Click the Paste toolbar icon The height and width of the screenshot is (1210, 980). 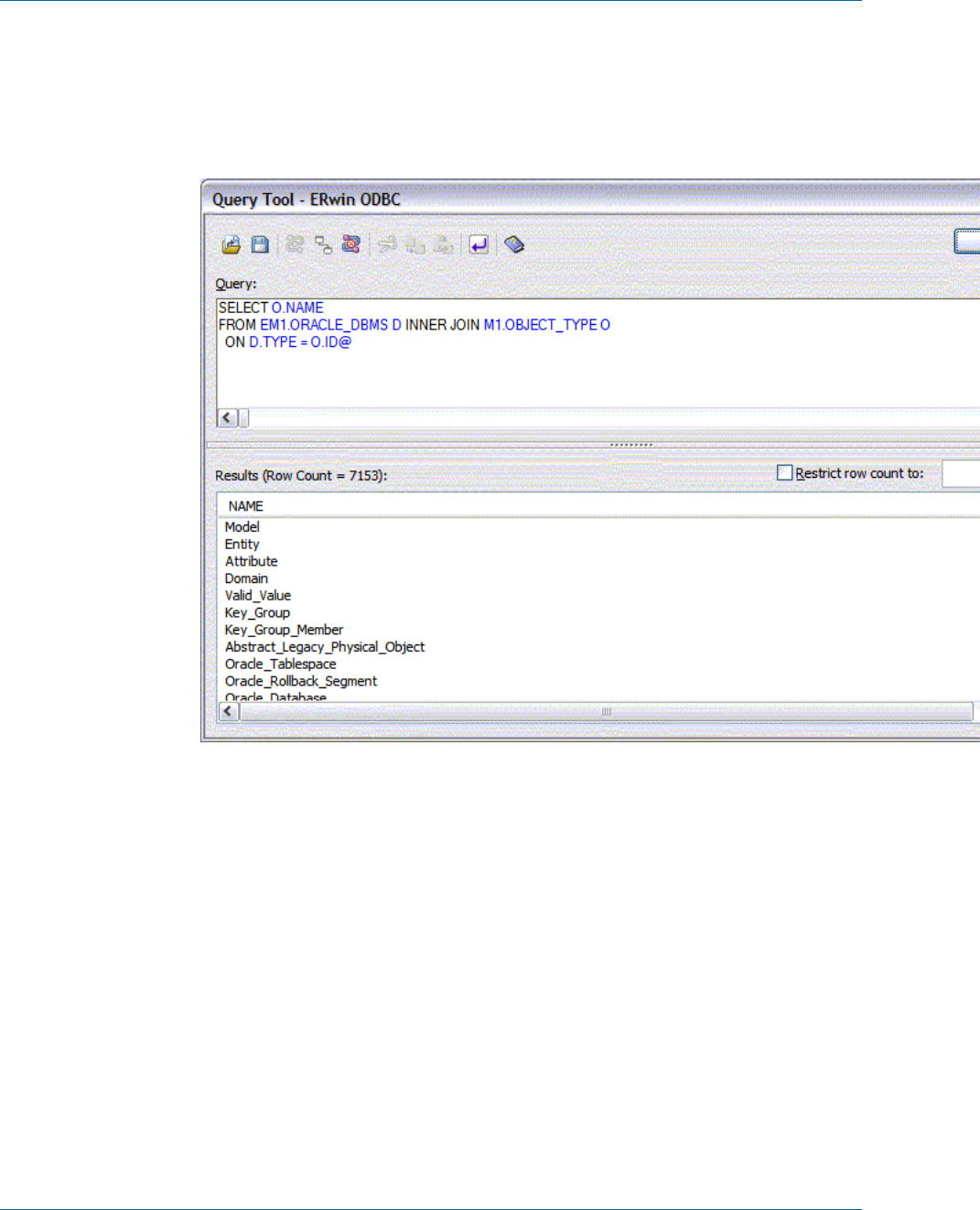(444, 244)
